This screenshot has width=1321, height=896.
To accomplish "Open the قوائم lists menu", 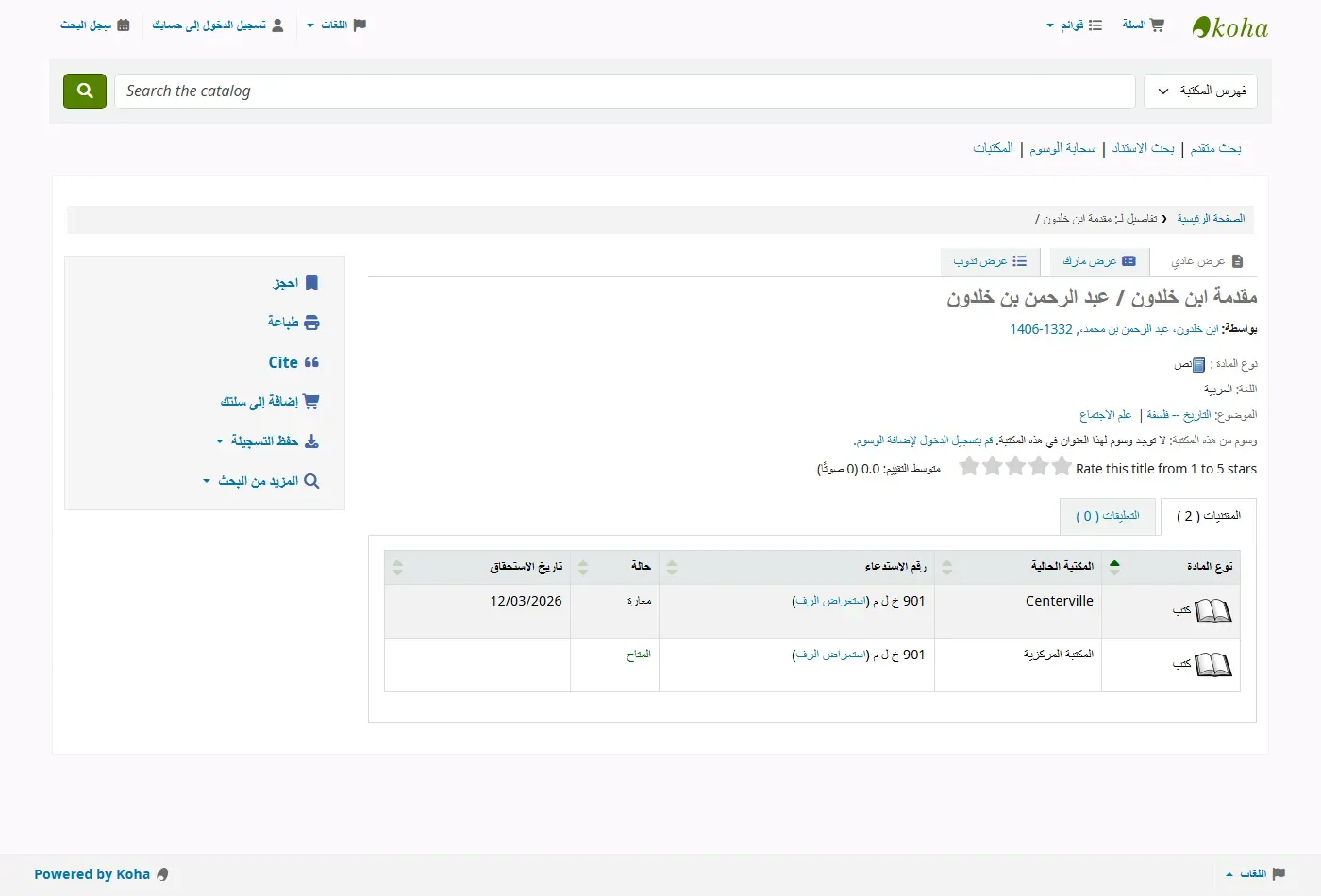I will 1075,25.
